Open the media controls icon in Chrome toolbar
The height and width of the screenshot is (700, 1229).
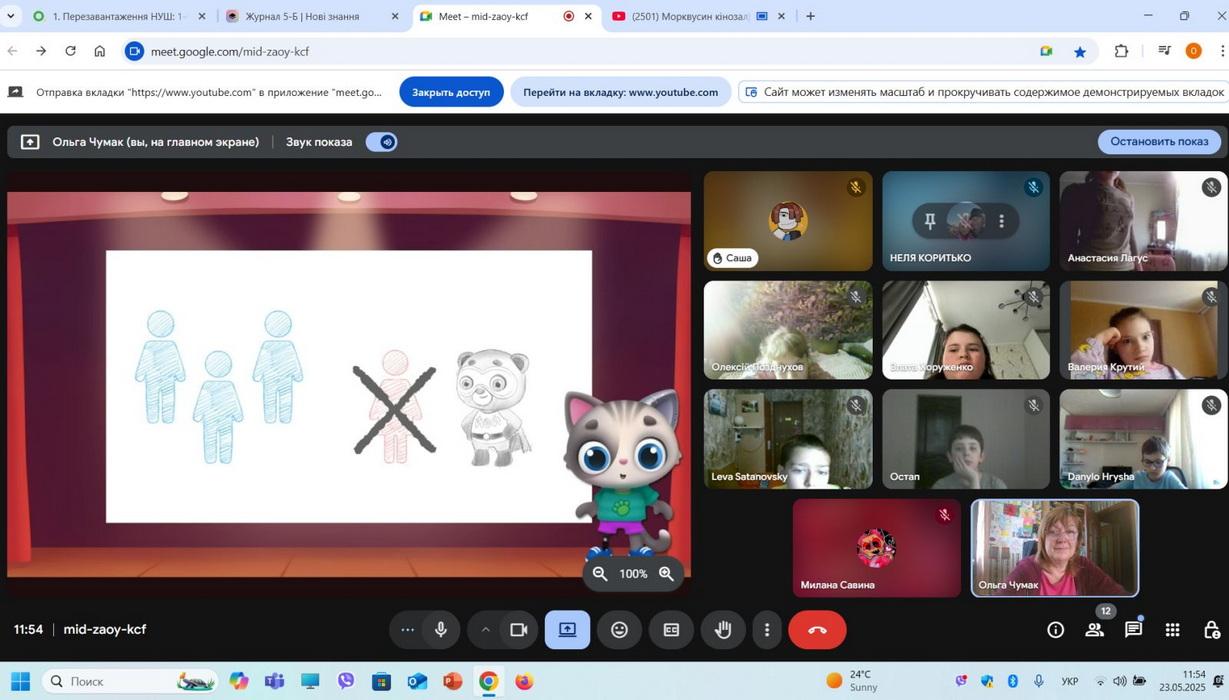pos(1164,51)
